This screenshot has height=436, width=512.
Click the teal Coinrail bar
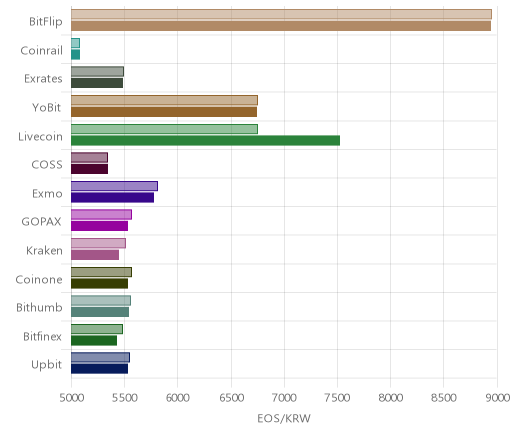(x=76, y=55)
